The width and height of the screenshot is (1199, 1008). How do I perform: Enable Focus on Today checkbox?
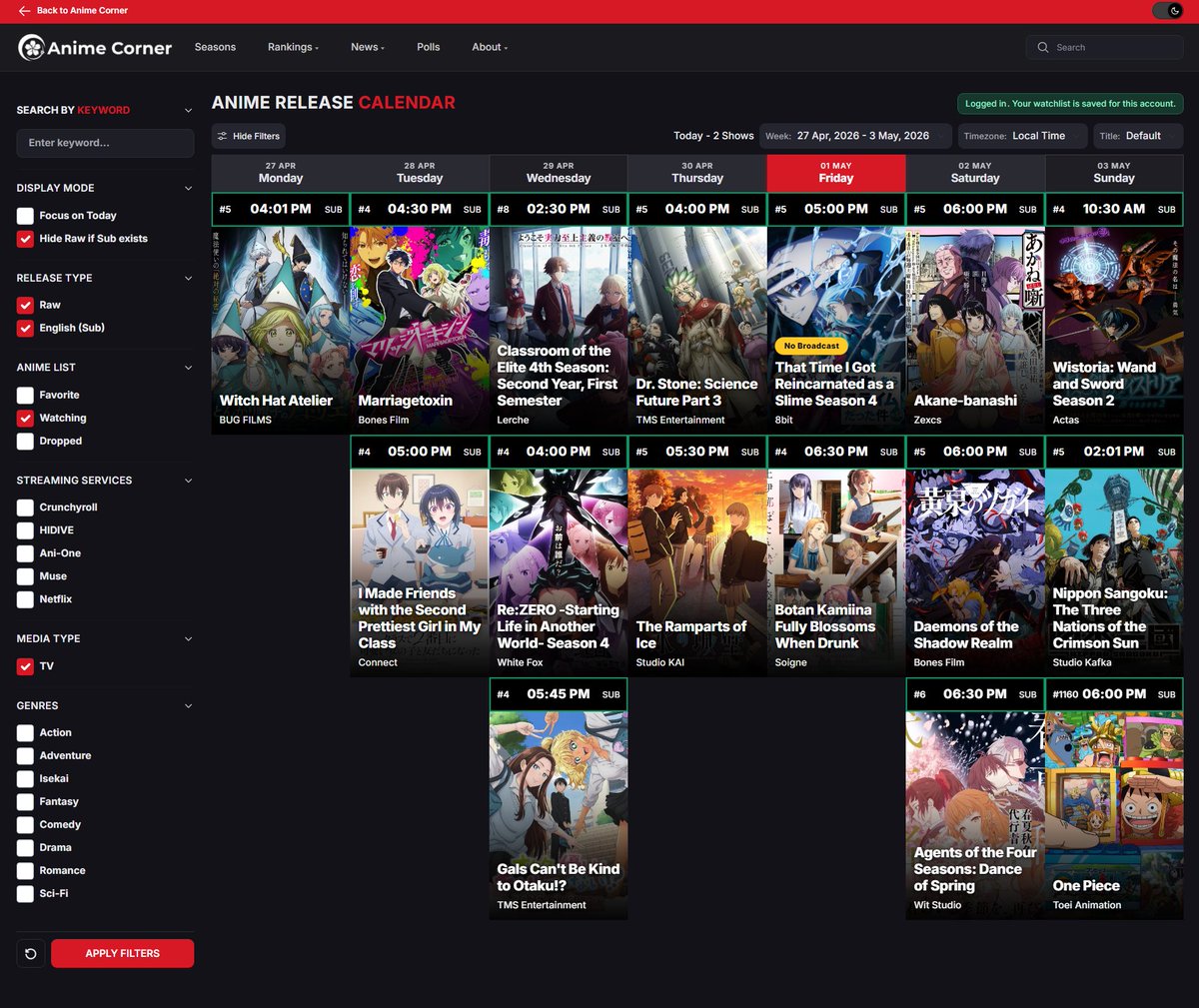pos(25,216)
